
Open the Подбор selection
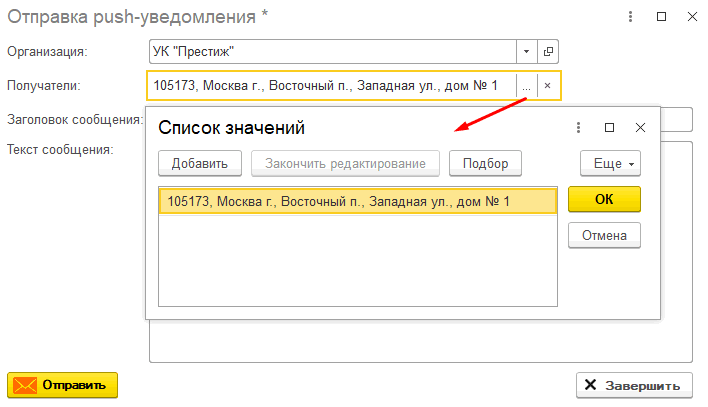[485, 163]
